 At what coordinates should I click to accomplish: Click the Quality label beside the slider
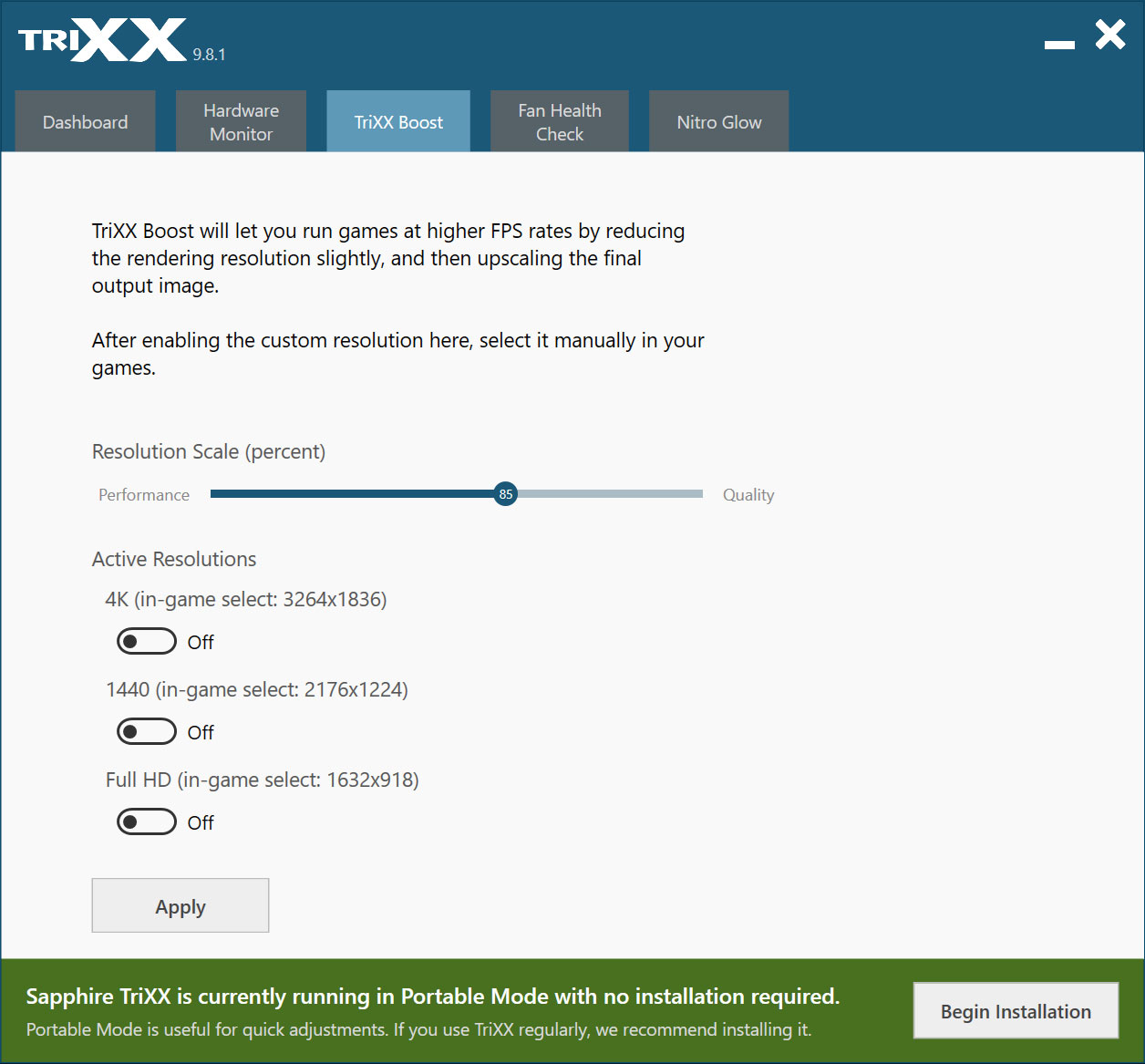(748, 495)
